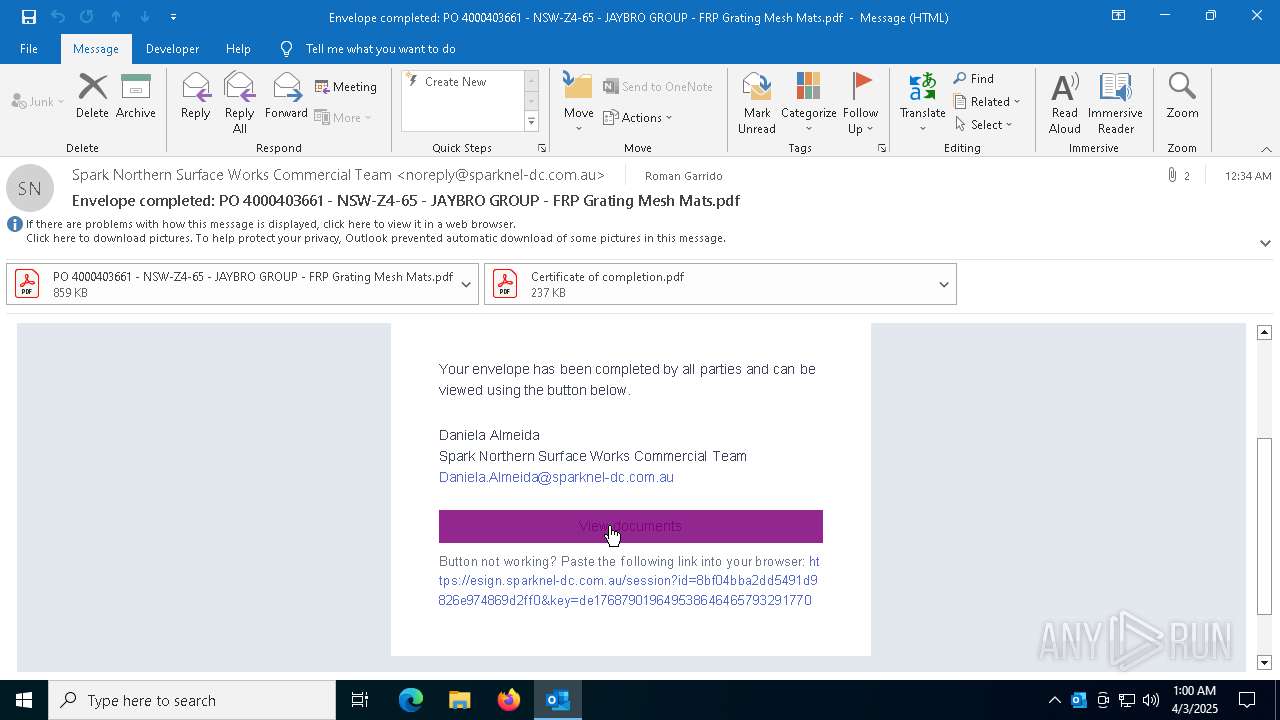Click the Save icon in title bar
Screen dimensions: 1280x720
coord(28,17)
